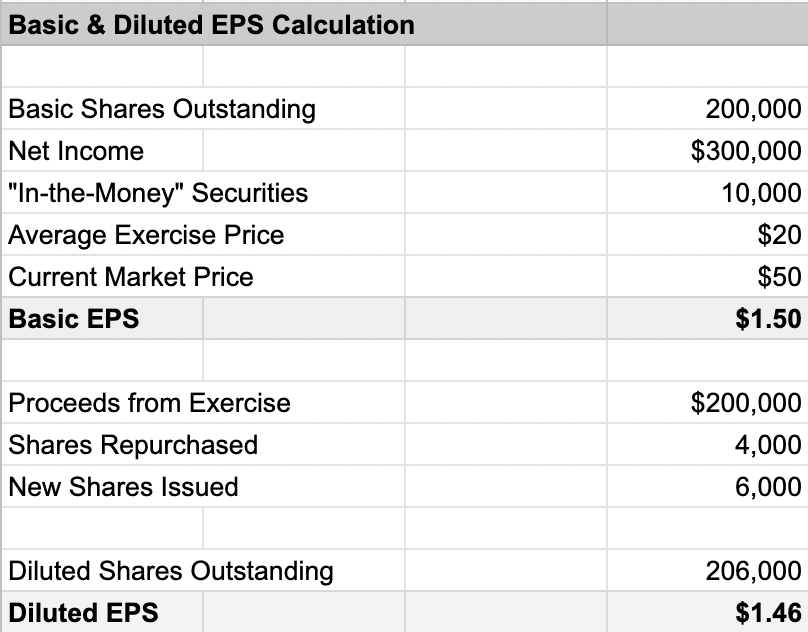This screenshot has width=808, height=632.
Task: Select the 6,000 new shares issued value
Action: pyautogui.click(x=767, y=487)
